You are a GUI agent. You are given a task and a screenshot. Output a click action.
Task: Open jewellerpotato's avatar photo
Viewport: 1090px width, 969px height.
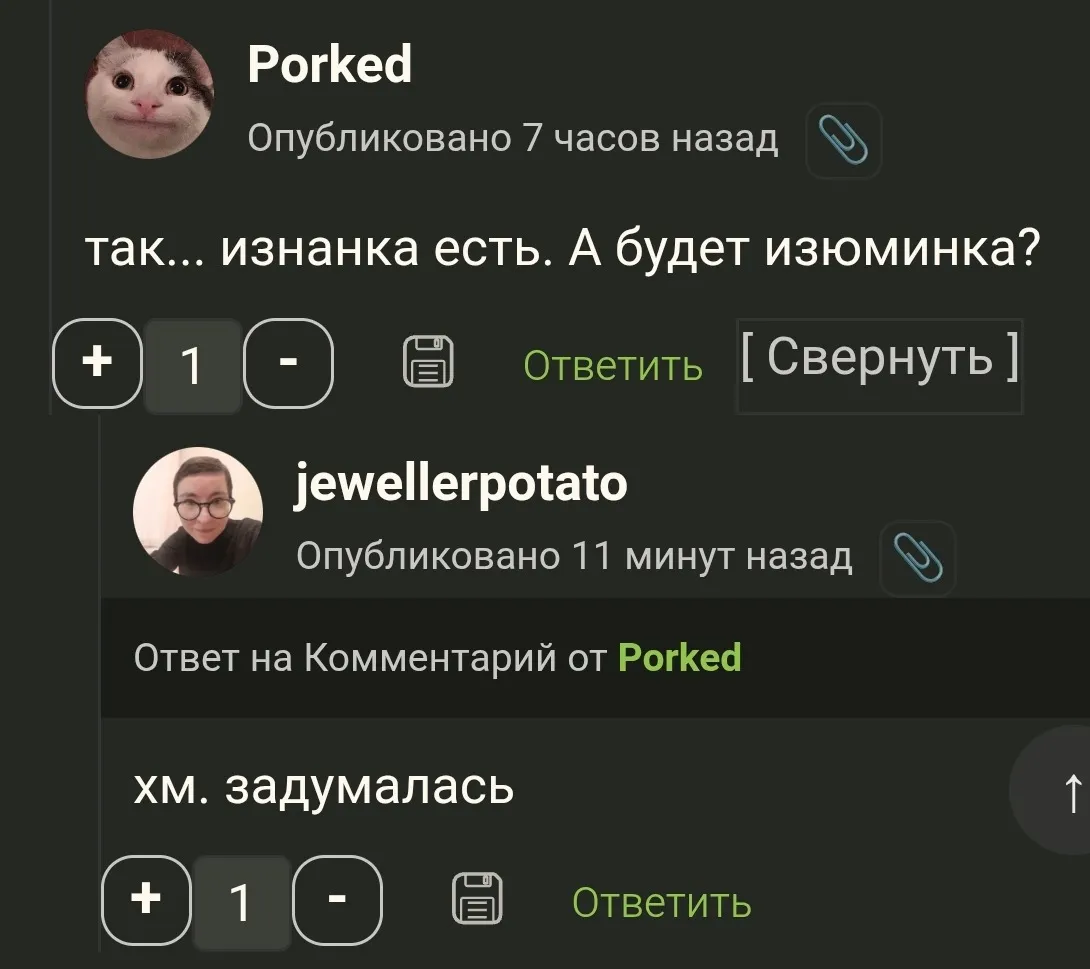tap(198, 512)
